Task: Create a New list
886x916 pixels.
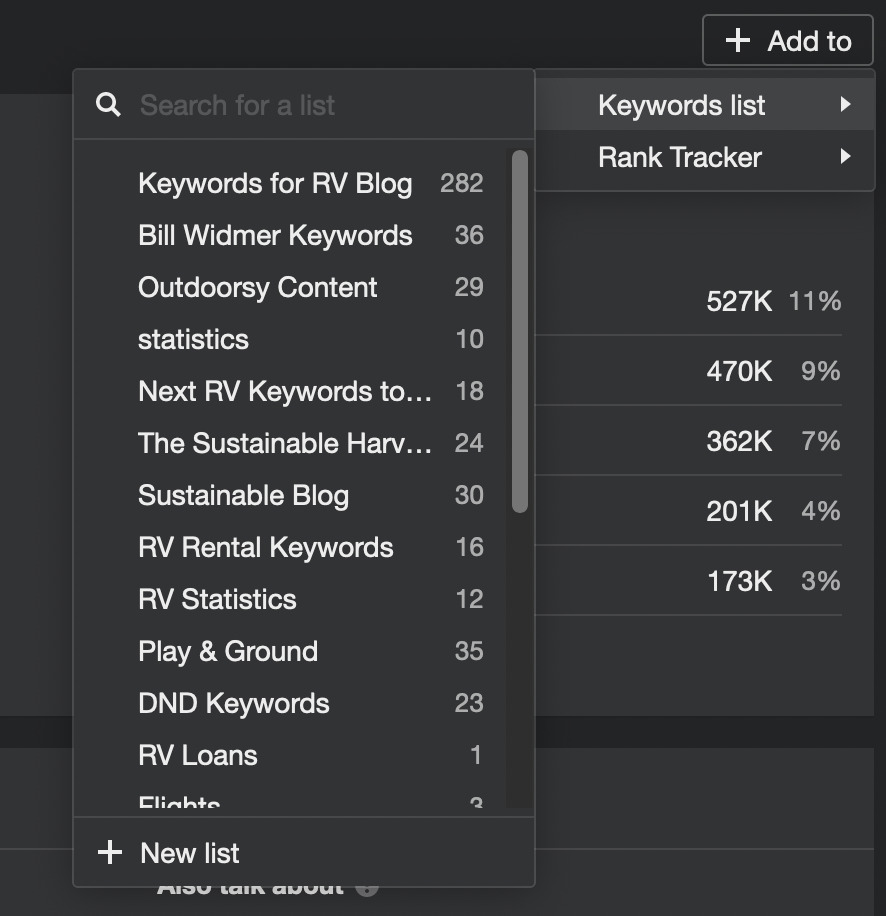Action: tap(190, 852)
